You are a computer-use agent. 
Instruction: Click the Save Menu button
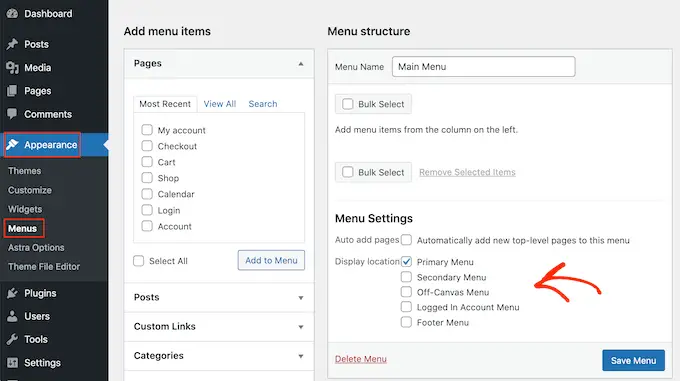[x=633, y=360]
